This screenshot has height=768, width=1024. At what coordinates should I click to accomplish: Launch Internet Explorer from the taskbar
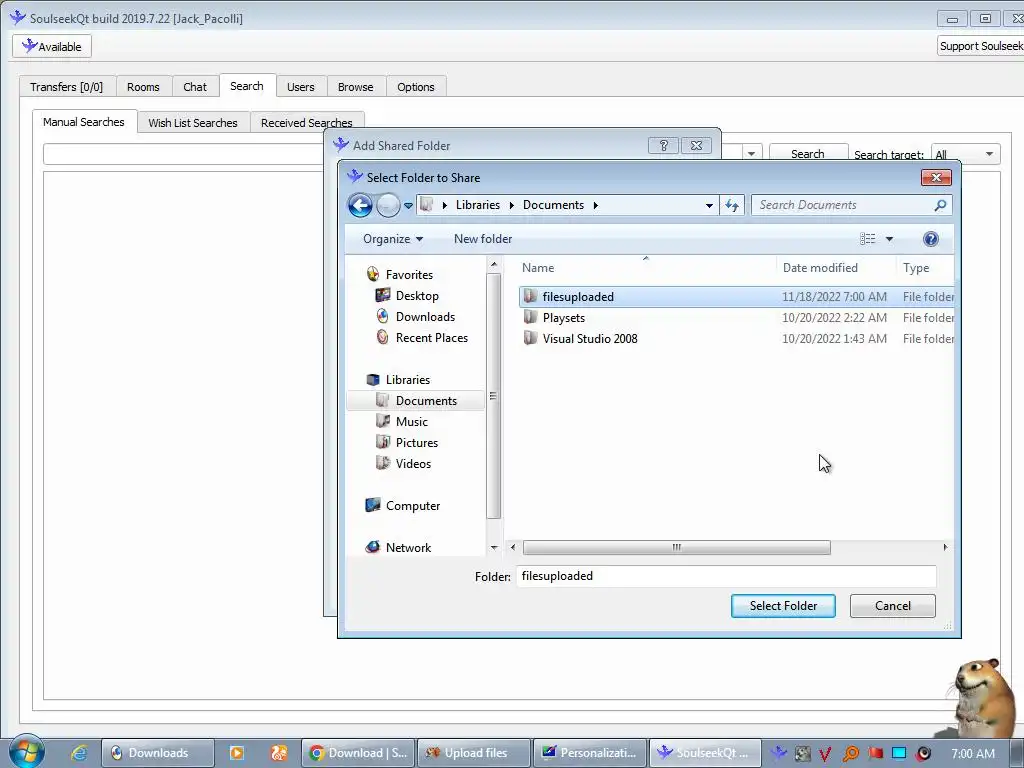(79, 753)
